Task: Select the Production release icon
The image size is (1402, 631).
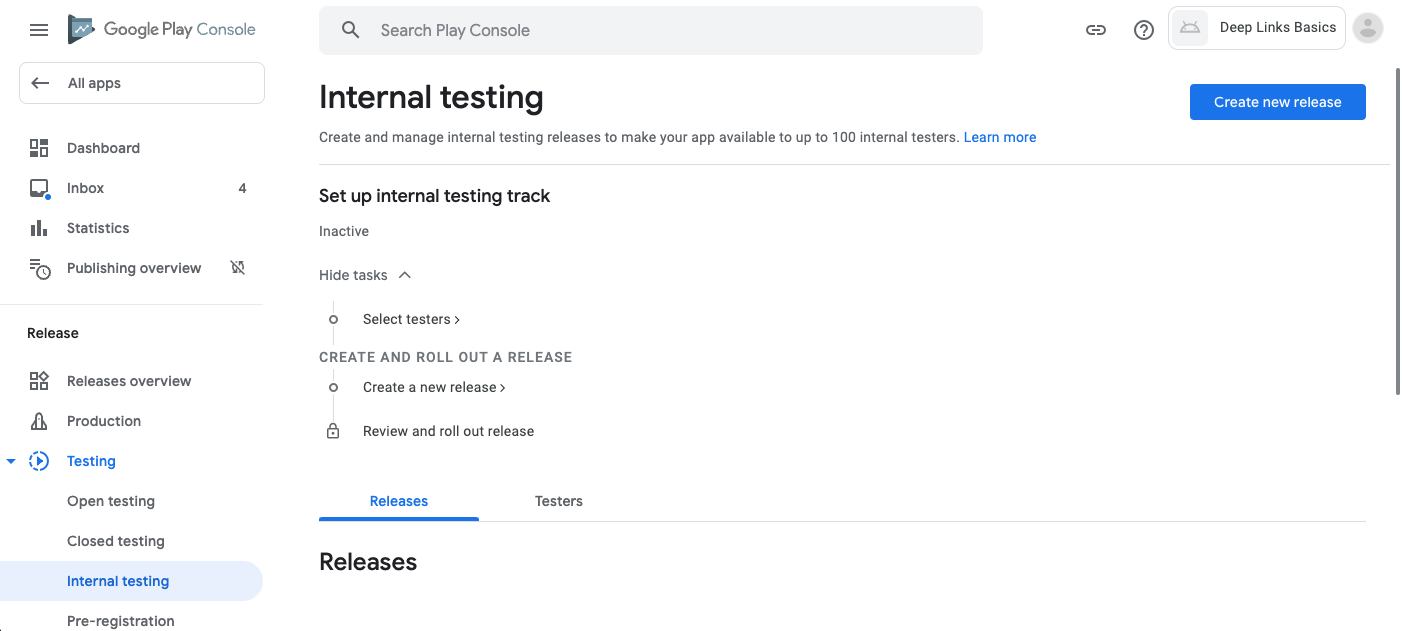Action: click(40, 420)
